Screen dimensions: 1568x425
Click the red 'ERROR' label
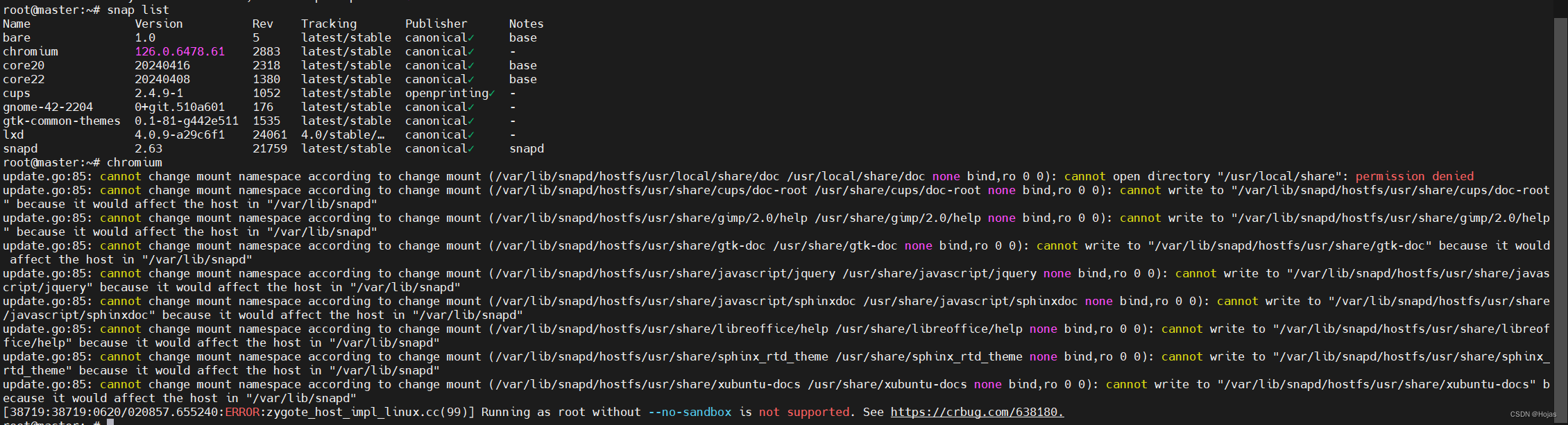pyautogui.click(x=242, y=413)
